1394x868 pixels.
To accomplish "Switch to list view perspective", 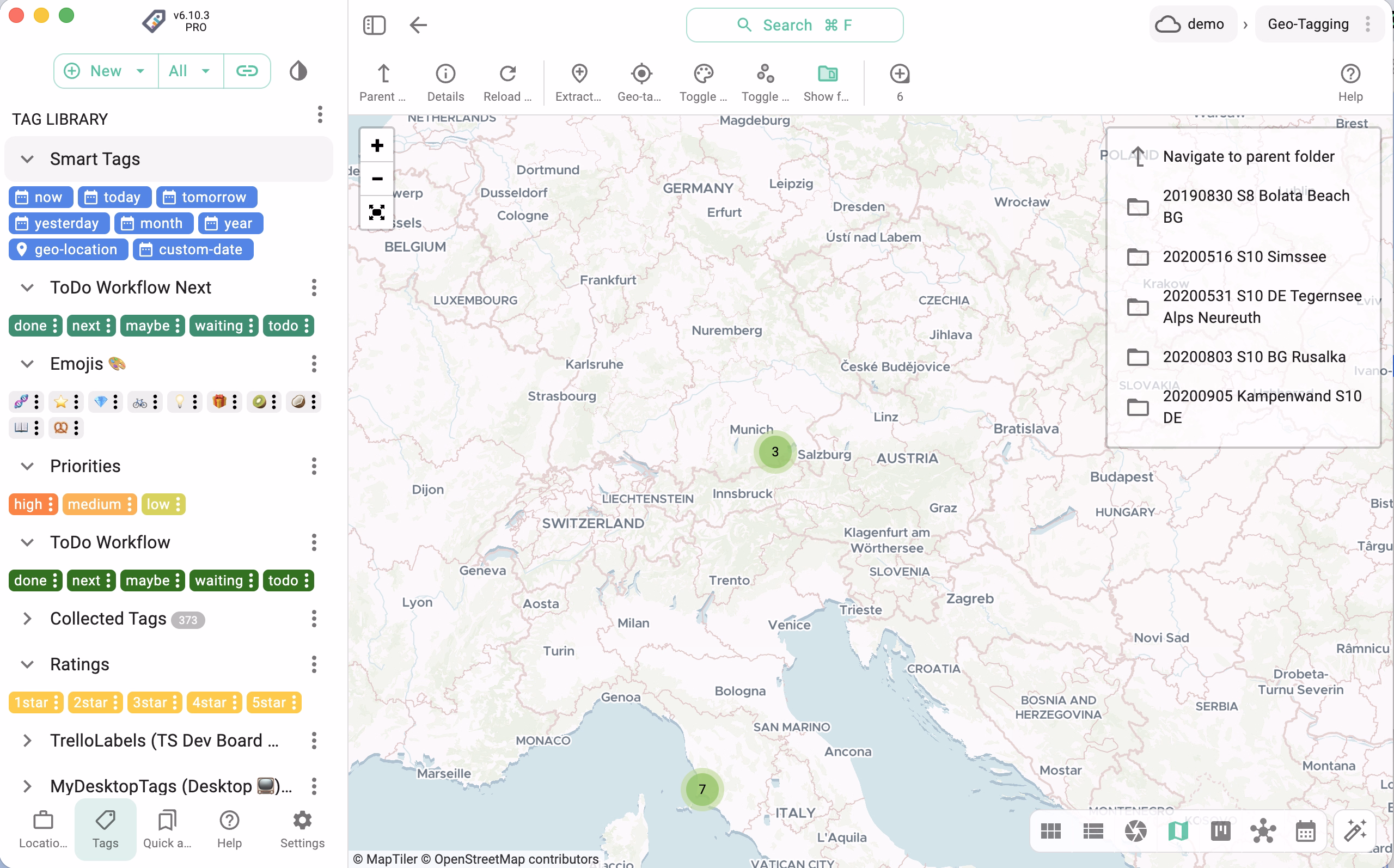I will (1093, 830).
